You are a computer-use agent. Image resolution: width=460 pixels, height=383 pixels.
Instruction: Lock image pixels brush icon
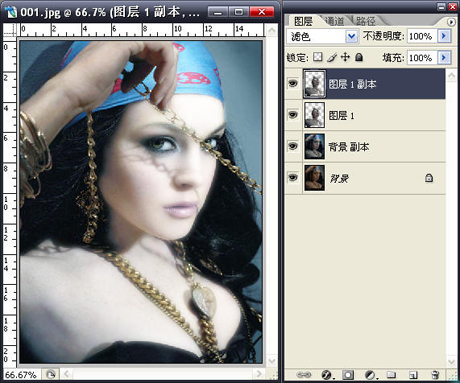point(332,57)
